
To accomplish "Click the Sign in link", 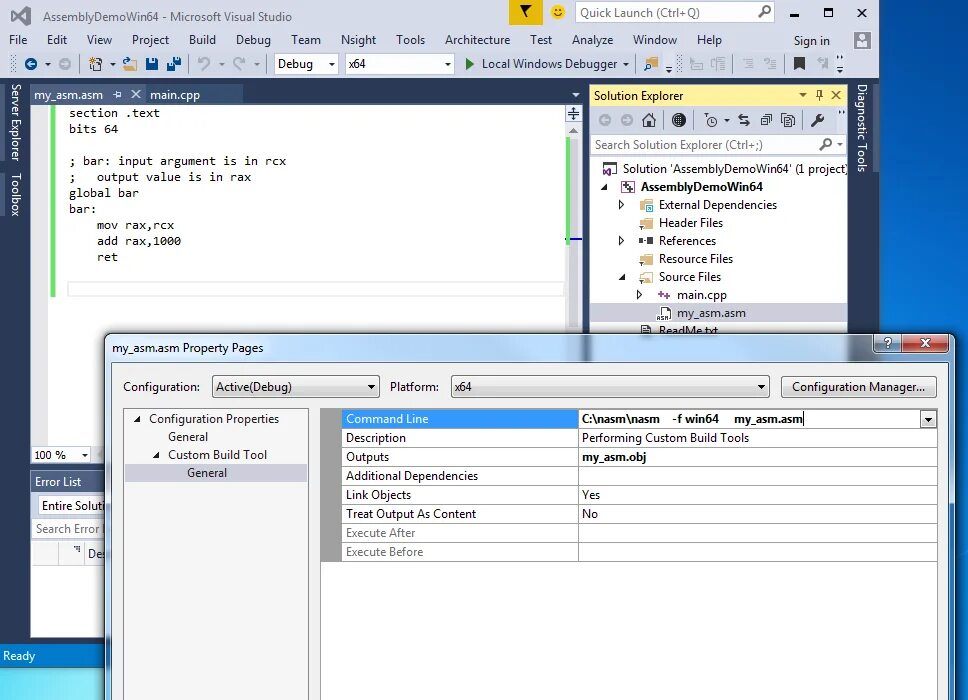I will 811,41.
